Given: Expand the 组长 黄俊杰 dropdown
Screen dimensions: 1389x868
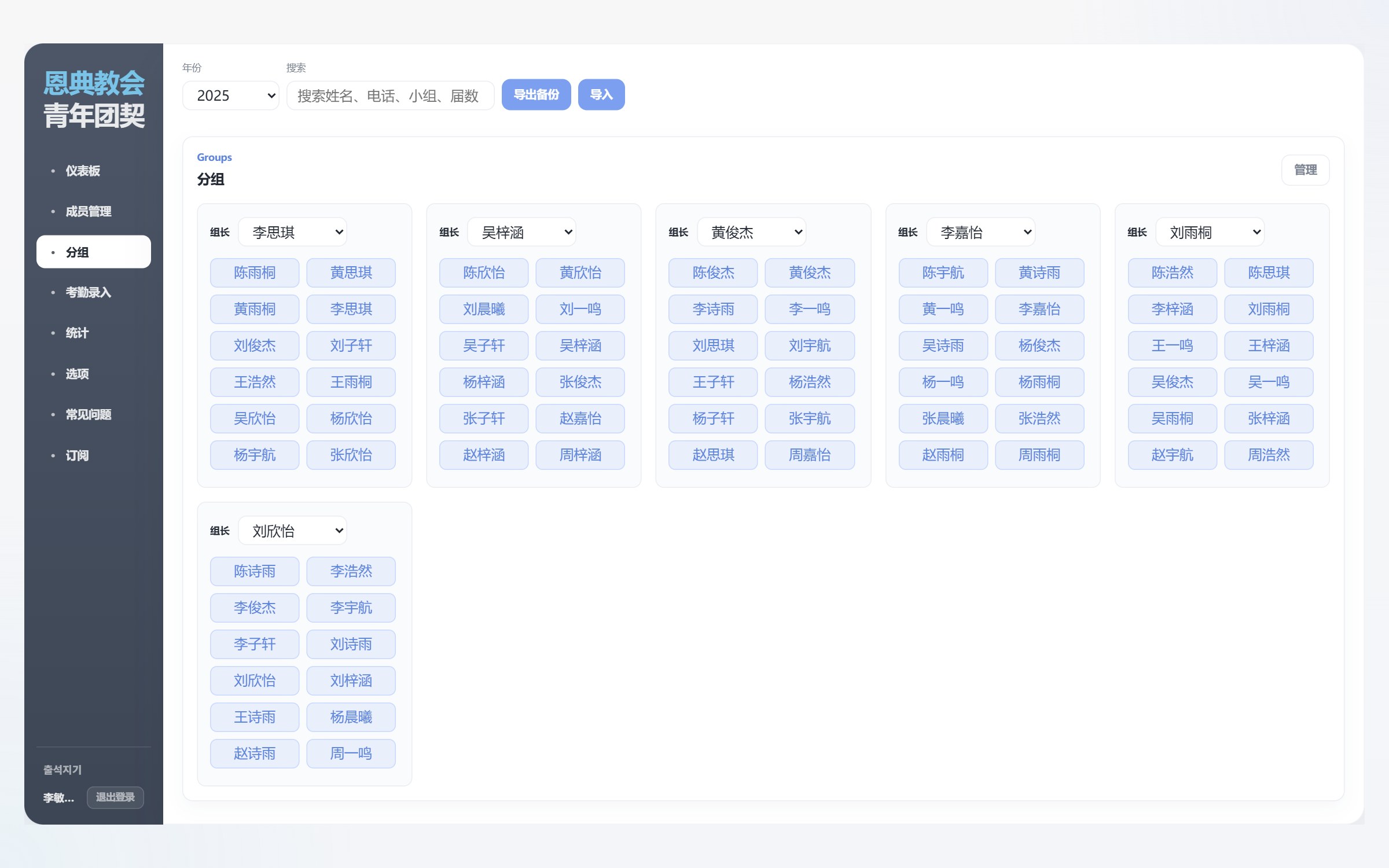Looking at the screenshot, I should pyautogui.click(x=751, y=232).
